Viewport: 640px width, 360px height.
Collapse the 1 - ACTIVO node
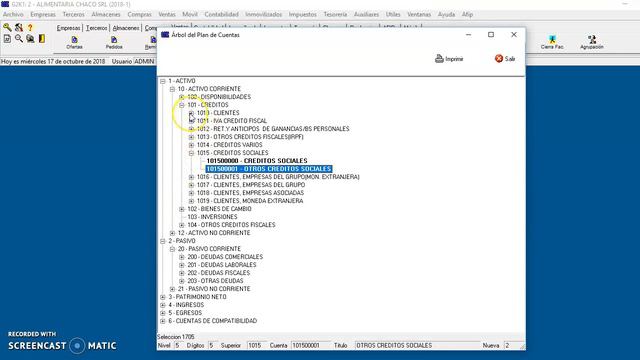tap(163, 81)
